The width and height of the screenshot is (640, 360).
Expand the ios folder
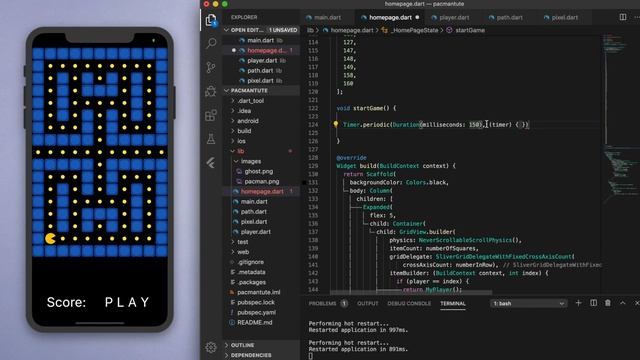click(261, 141)
